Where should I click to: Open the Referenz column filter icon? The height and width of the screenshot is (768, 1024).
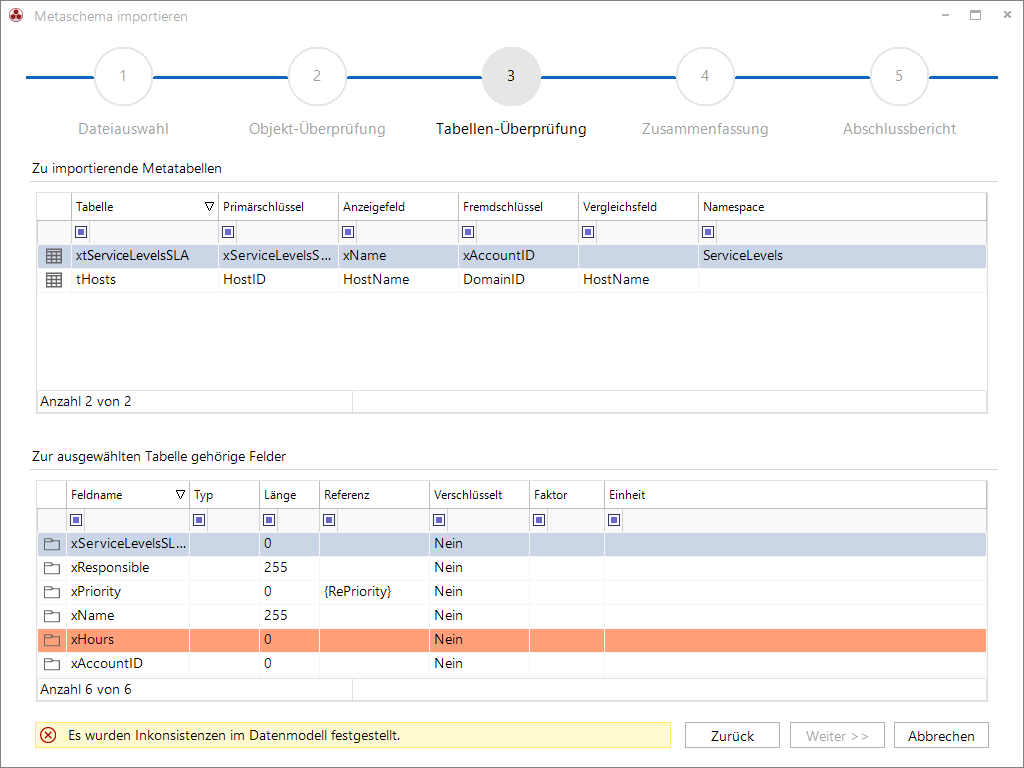(329, 520)
